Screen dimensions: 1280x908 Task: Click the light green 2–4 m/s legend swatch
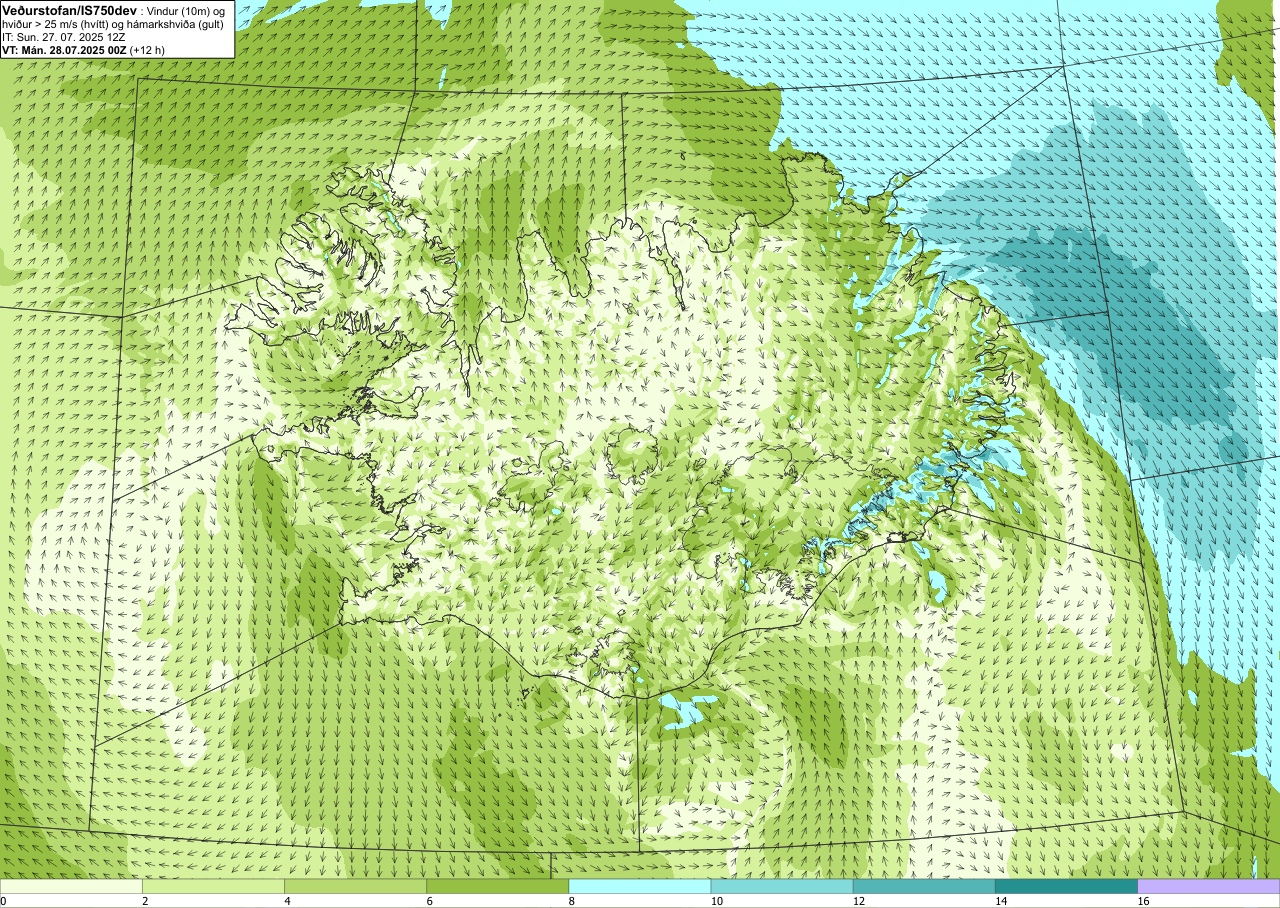pos(213,886)
